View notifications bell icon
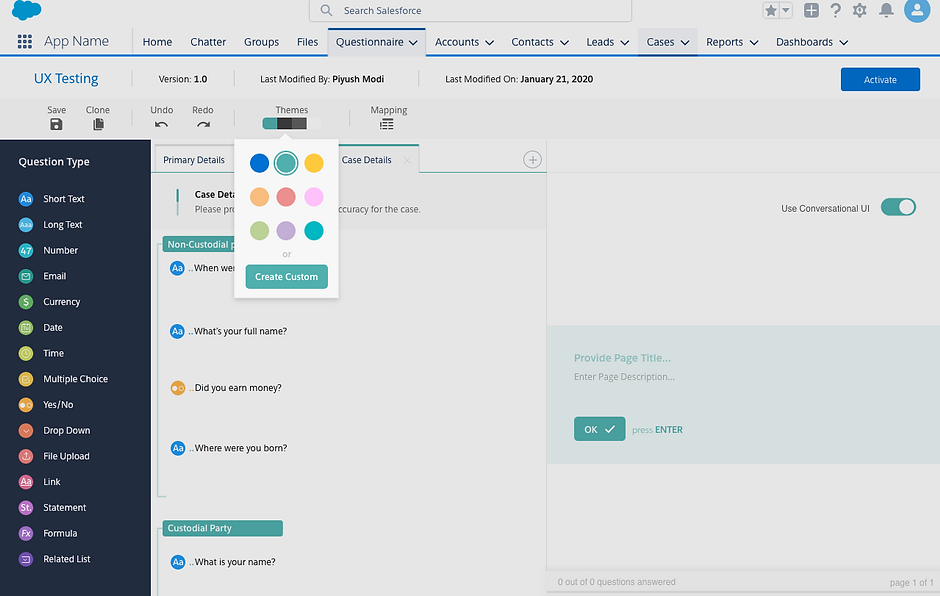The height and width of the screenshot is (596, 940). click(886, 10)
